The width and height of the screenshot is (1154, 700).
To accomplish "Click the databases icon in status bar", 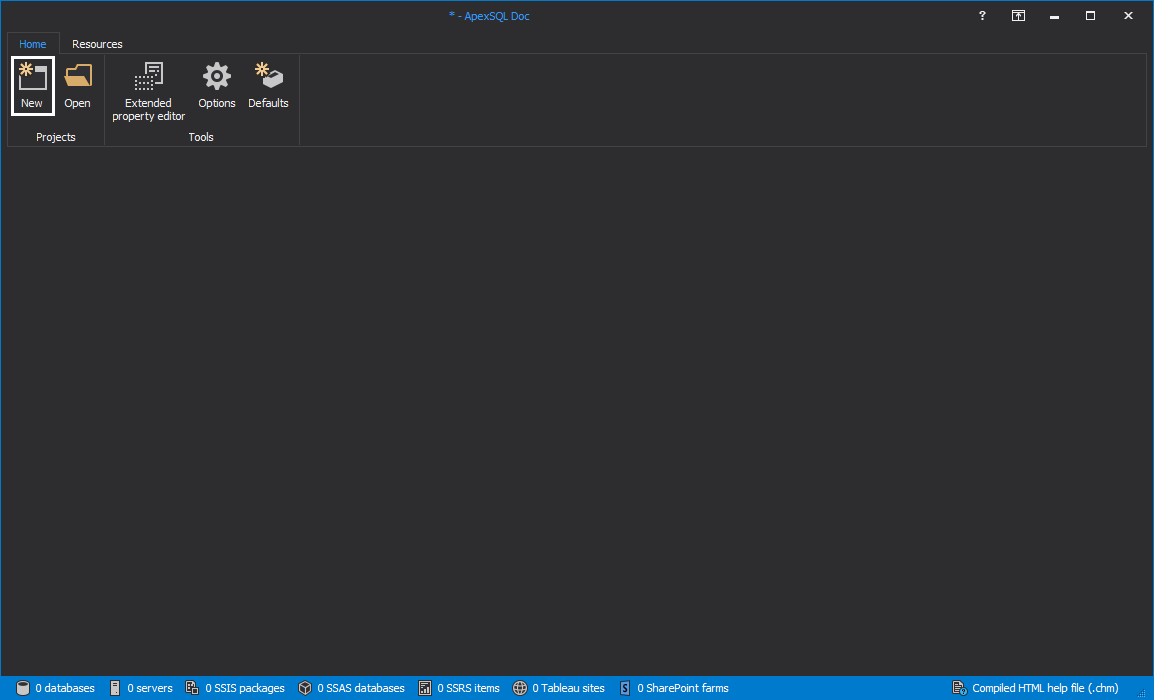I will point(24,688).
